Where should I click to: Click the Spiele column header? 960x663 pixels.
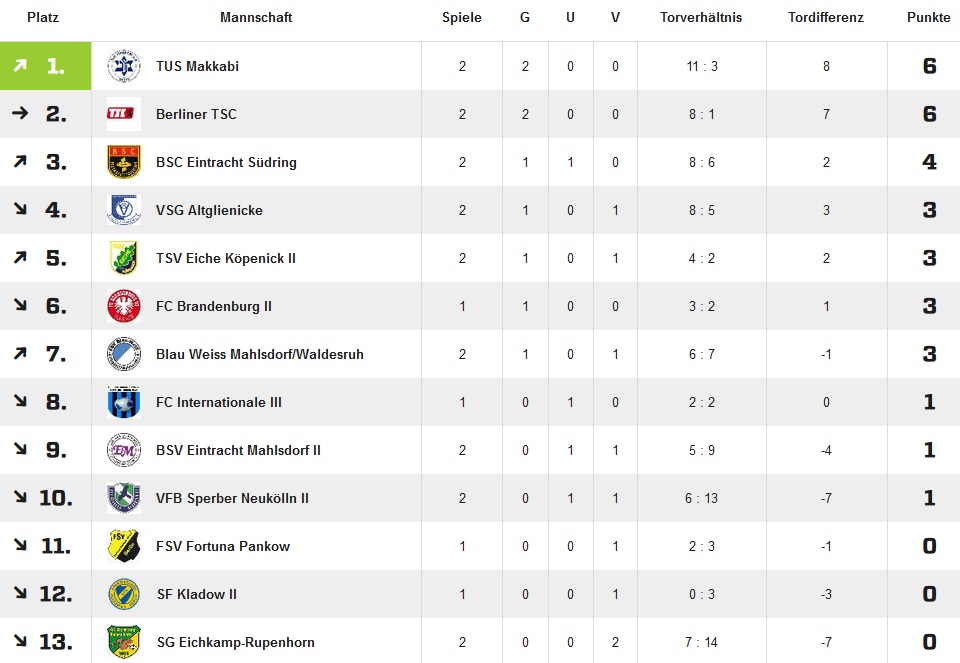click(x=462, y=18)
